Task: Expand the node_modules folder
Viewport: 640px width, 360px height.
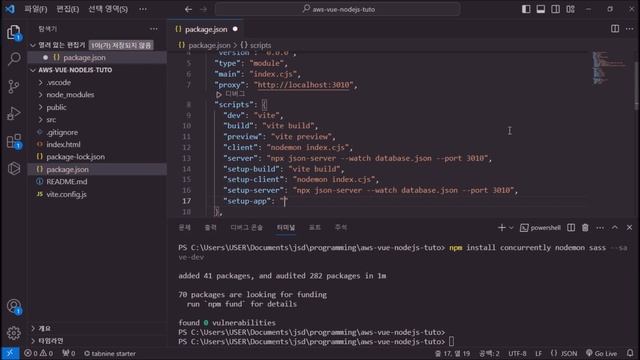Action: [x=70, y=95]
